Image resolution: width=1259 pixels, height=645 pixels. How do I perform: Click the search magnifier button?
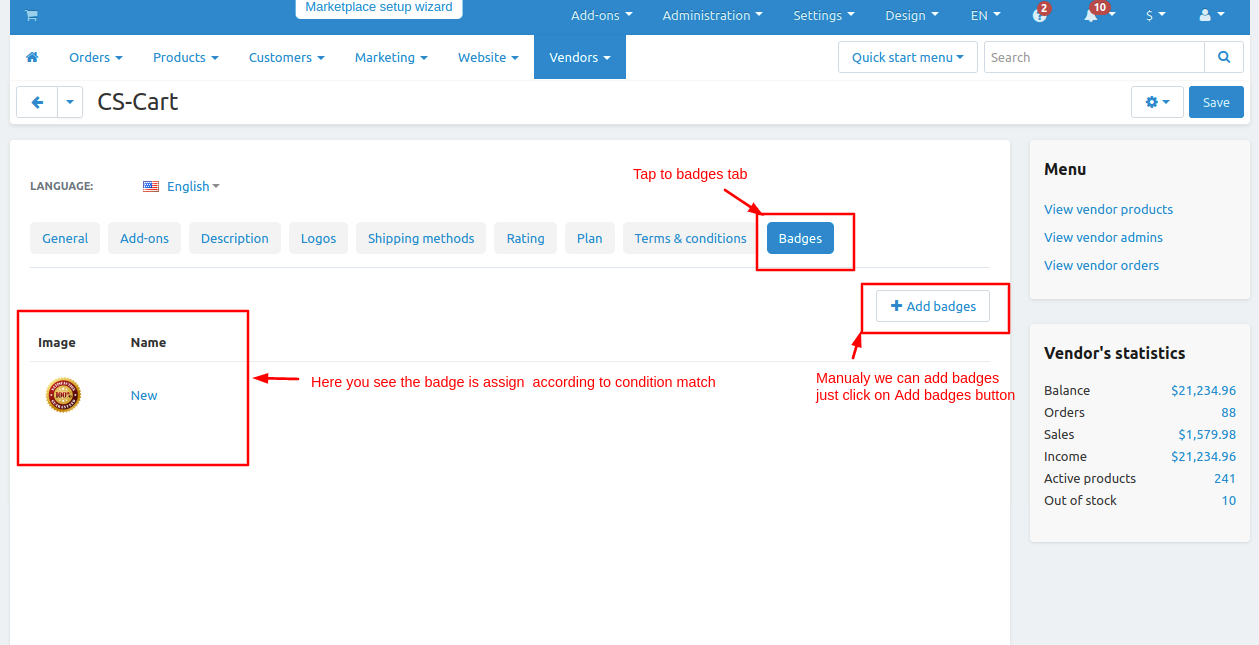(1224, 57)
